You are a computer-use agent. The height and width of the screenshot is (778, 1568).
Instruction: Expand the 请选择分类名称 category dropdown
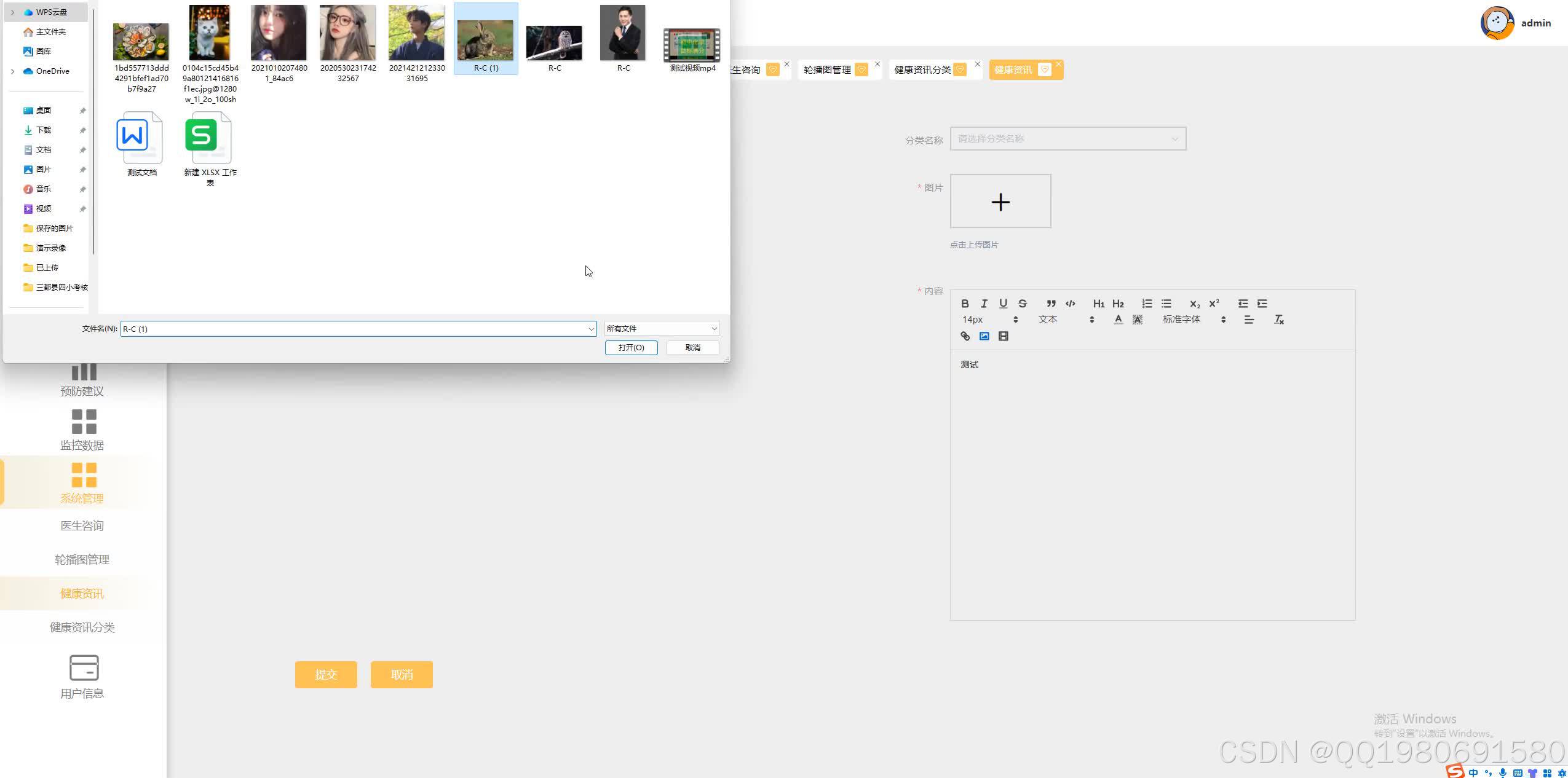coord(1067,139)
